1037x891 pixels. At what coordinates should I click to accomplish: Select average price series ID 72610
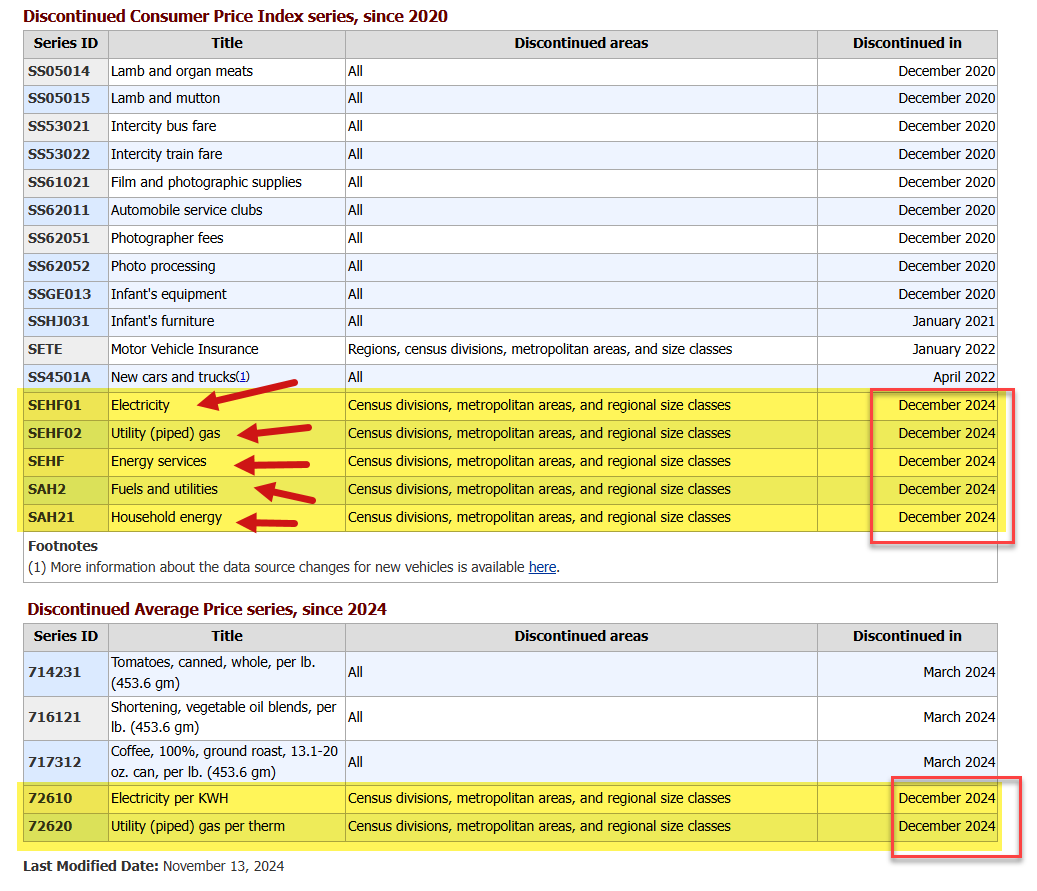50,798
